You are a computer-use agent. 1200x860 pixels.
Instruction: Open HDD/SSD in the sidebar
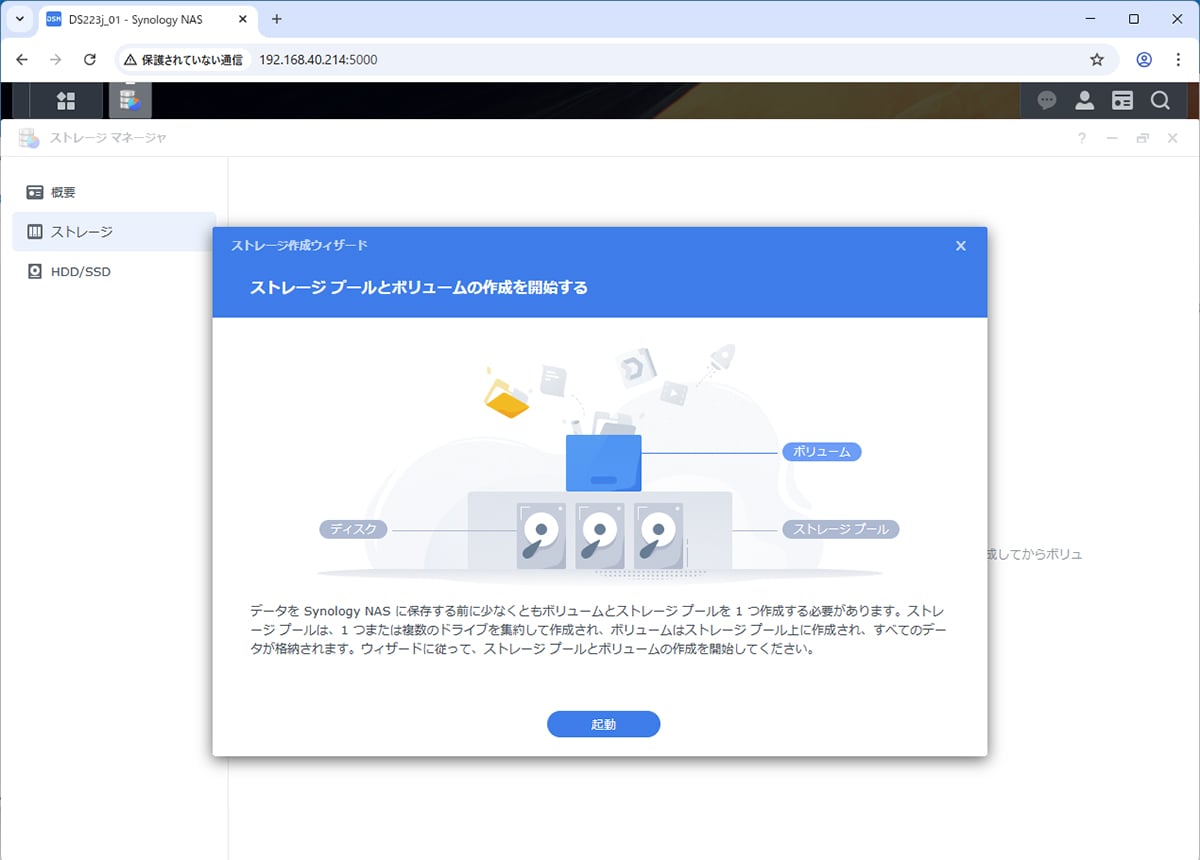pyautogui.click(x=80, y=271)
